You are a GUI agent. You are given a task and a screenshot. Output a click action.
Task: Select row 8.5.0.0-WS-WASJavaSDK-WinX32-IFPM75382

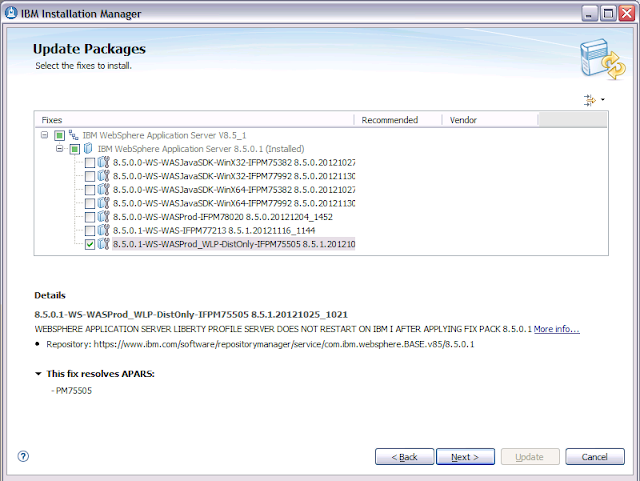(234, 163)
